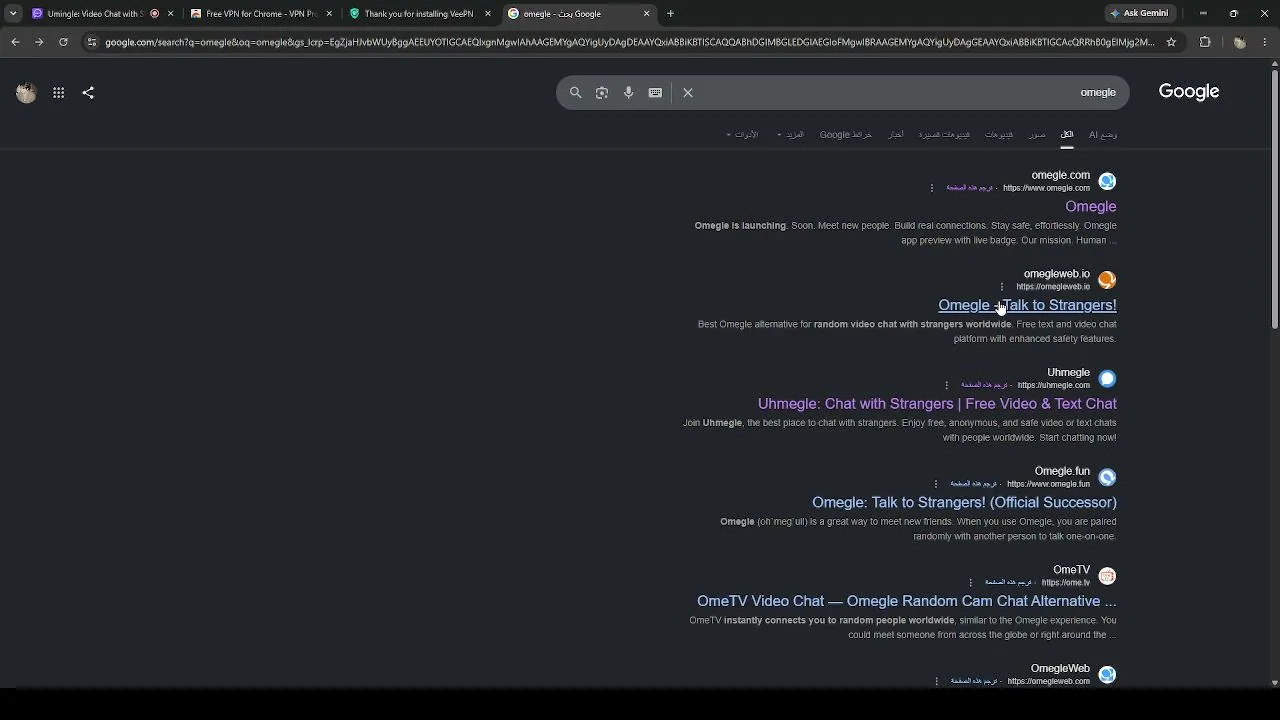1280x720 pixels.
Task: Translate the omegle.com result page
Action: point(970,188)
